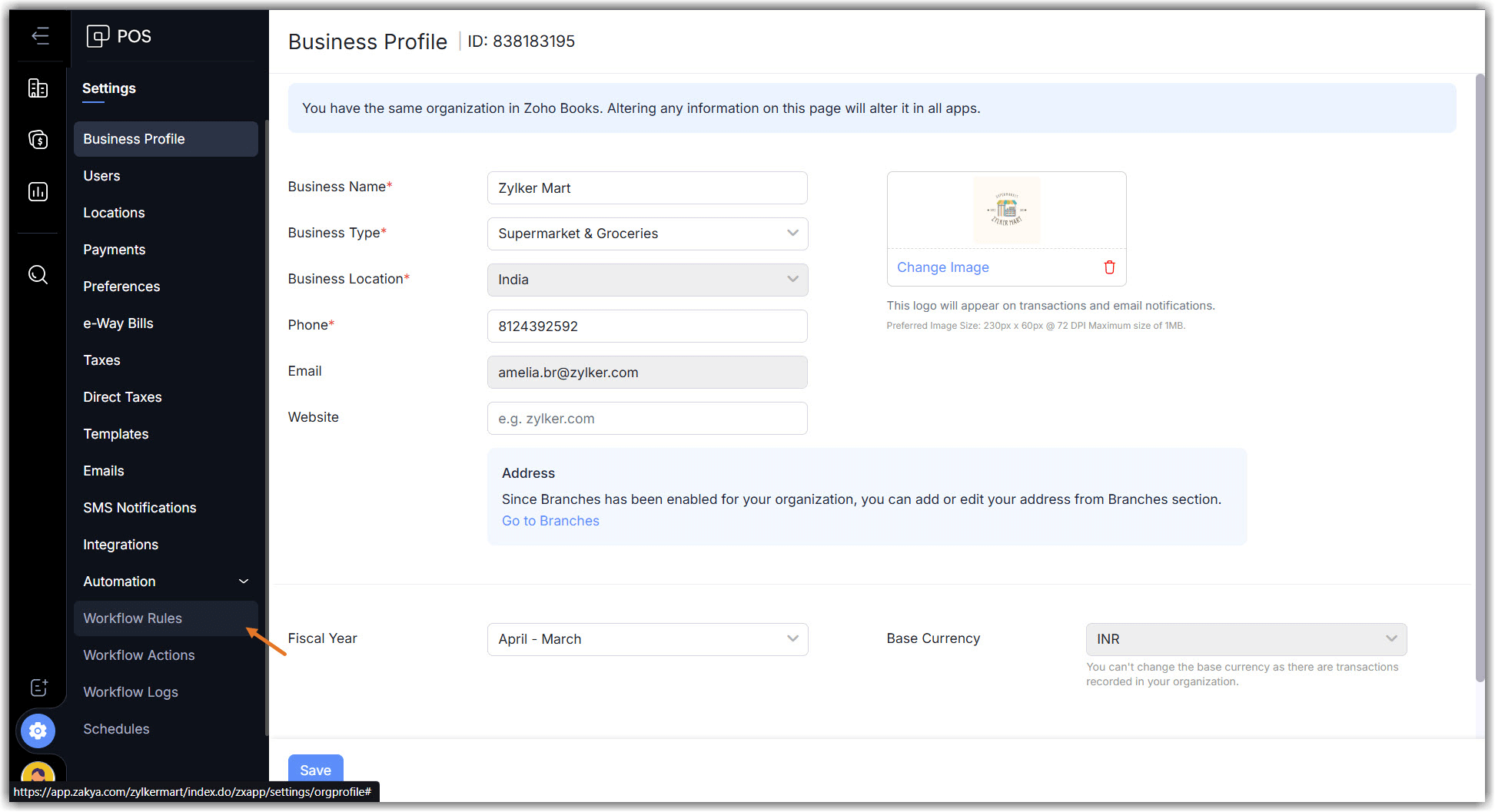Open the reports bar chart icon

[x=38, y=192]
